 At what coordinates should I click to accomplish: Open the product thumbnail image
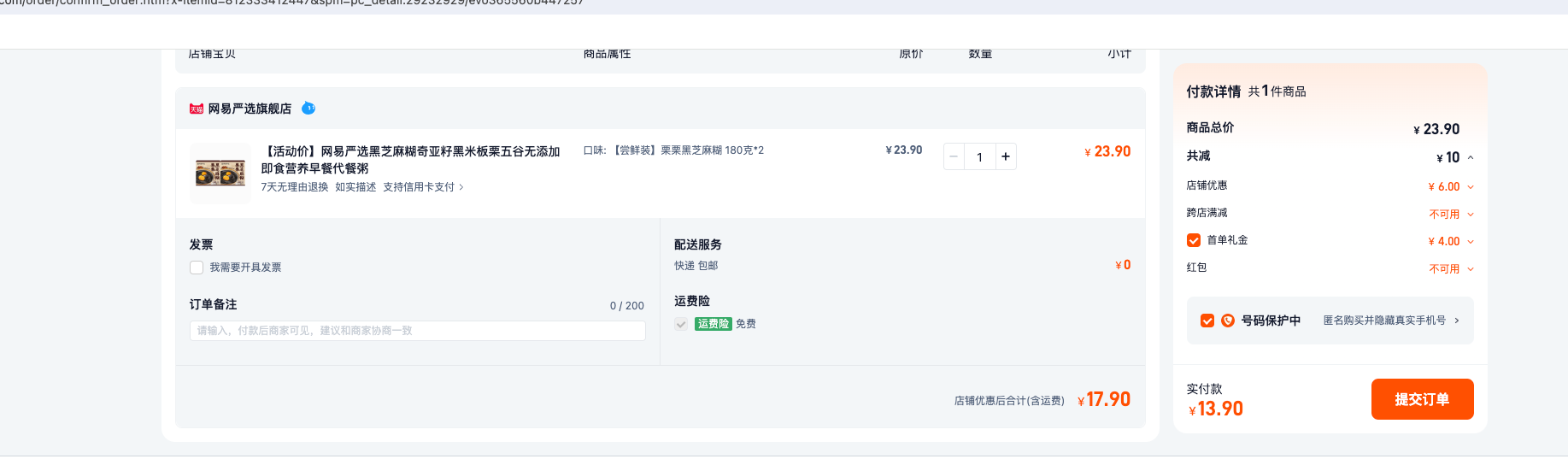tap(220, 173)
